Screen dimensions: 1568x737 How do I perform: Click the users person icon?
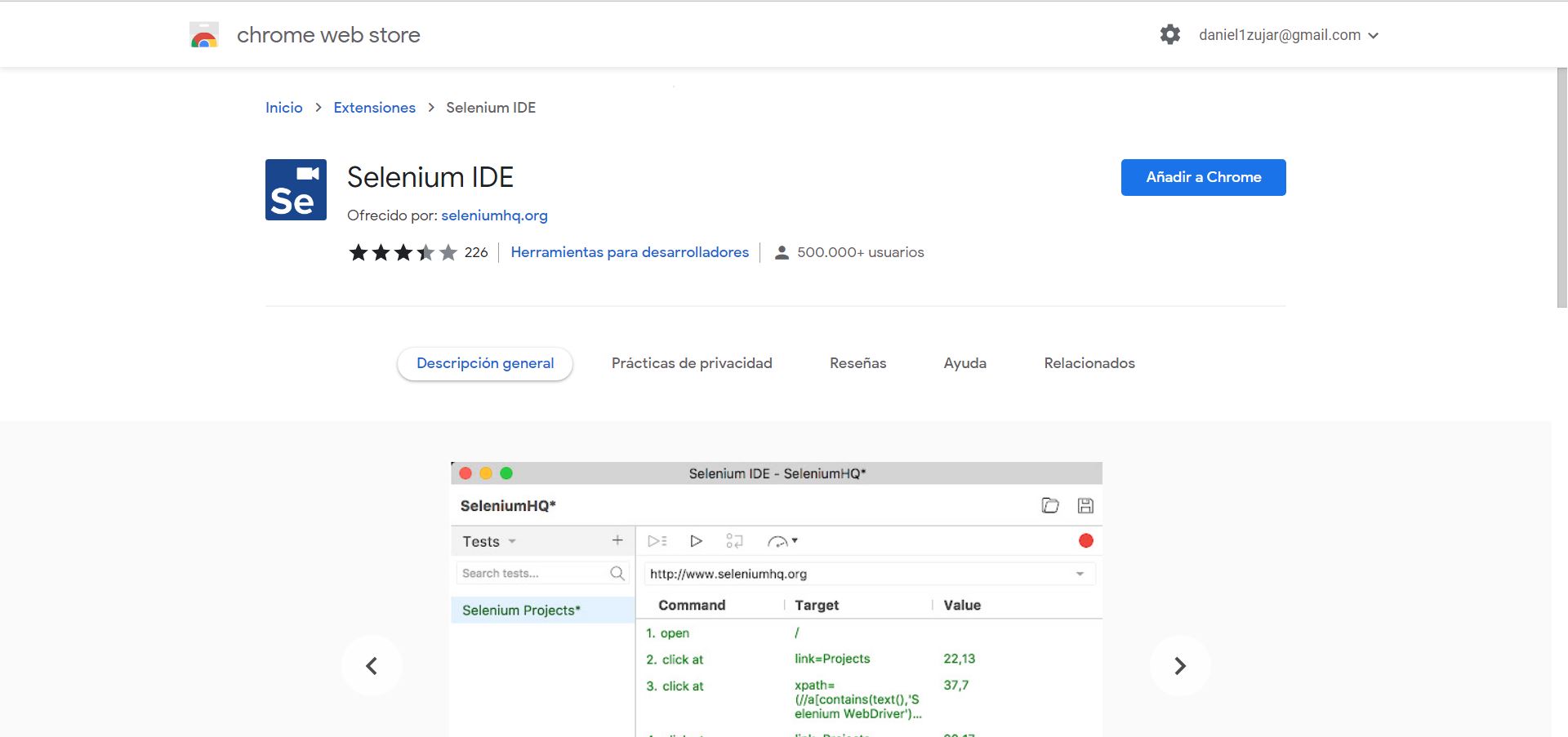(782, 252)
